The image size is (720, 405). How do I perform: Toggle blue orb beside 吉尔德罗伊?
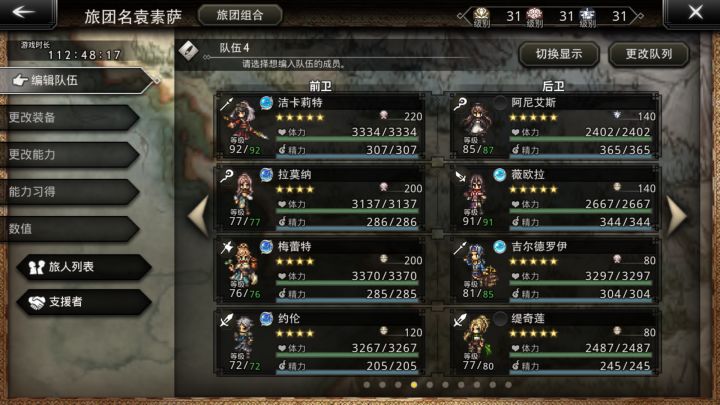click(x=500, y=247)
